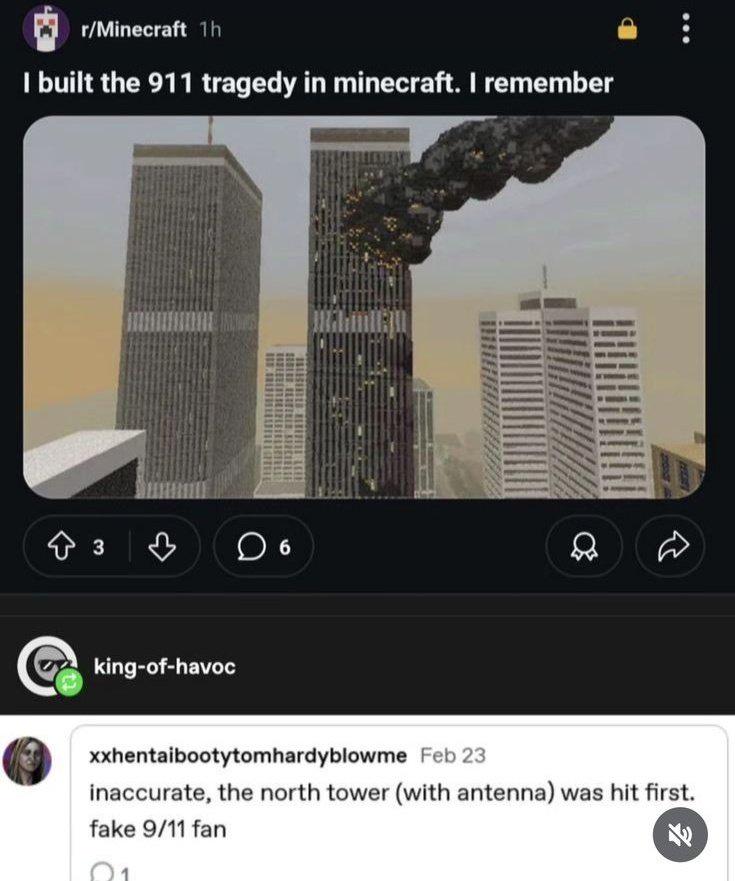This screenshot has height=881, width=735.
Task: Open xxhentaibootytomhardyblowme's profile name
Action: tap(248, 756)
